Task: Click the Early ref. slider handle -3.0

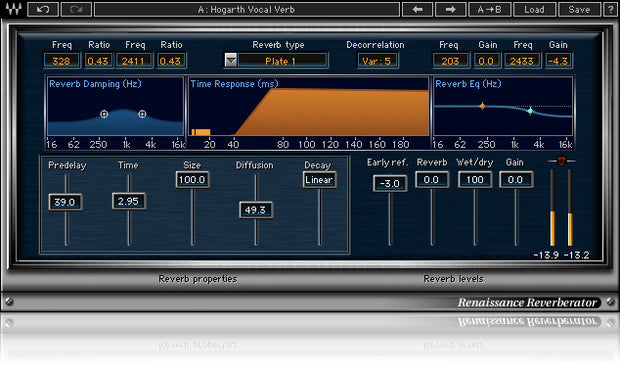Action: [x=389, y=183]
